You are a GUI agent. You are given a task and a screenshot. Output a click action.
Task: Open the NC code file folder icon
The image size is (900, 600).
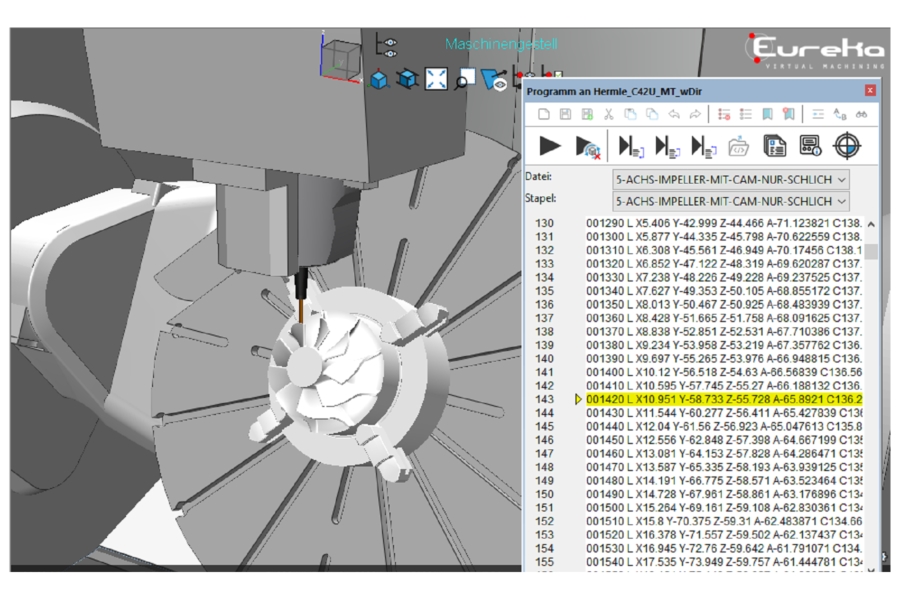(x=739, y=146)
